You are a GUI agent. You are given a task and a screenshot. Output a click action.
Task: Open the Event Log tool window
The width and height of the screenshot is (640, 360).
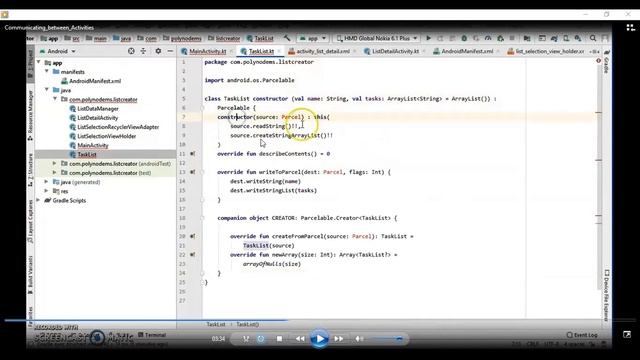tap(582, 335)
